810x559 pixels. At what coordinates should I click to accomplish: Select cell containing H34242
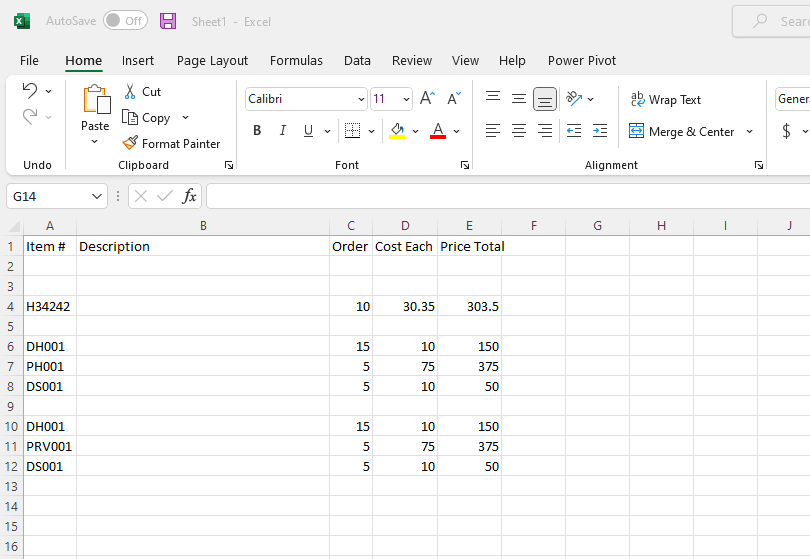click(50, 306)
